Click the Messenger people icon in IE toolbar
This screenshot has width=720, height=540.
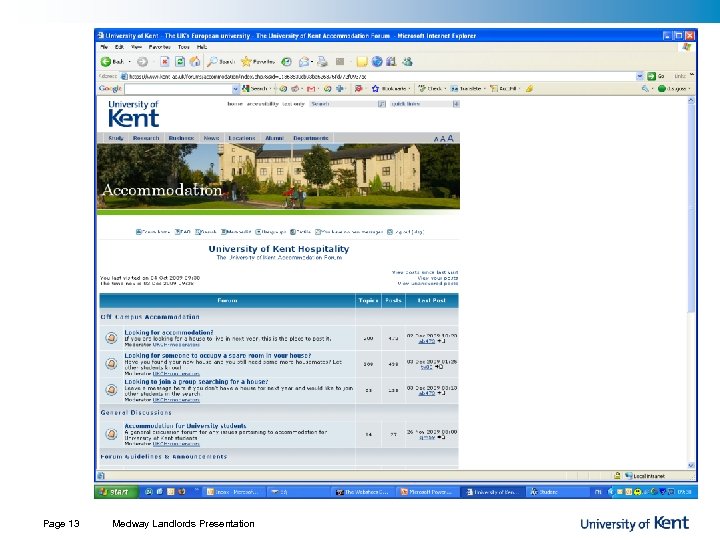pyautogui.click(x=407, y=62)
